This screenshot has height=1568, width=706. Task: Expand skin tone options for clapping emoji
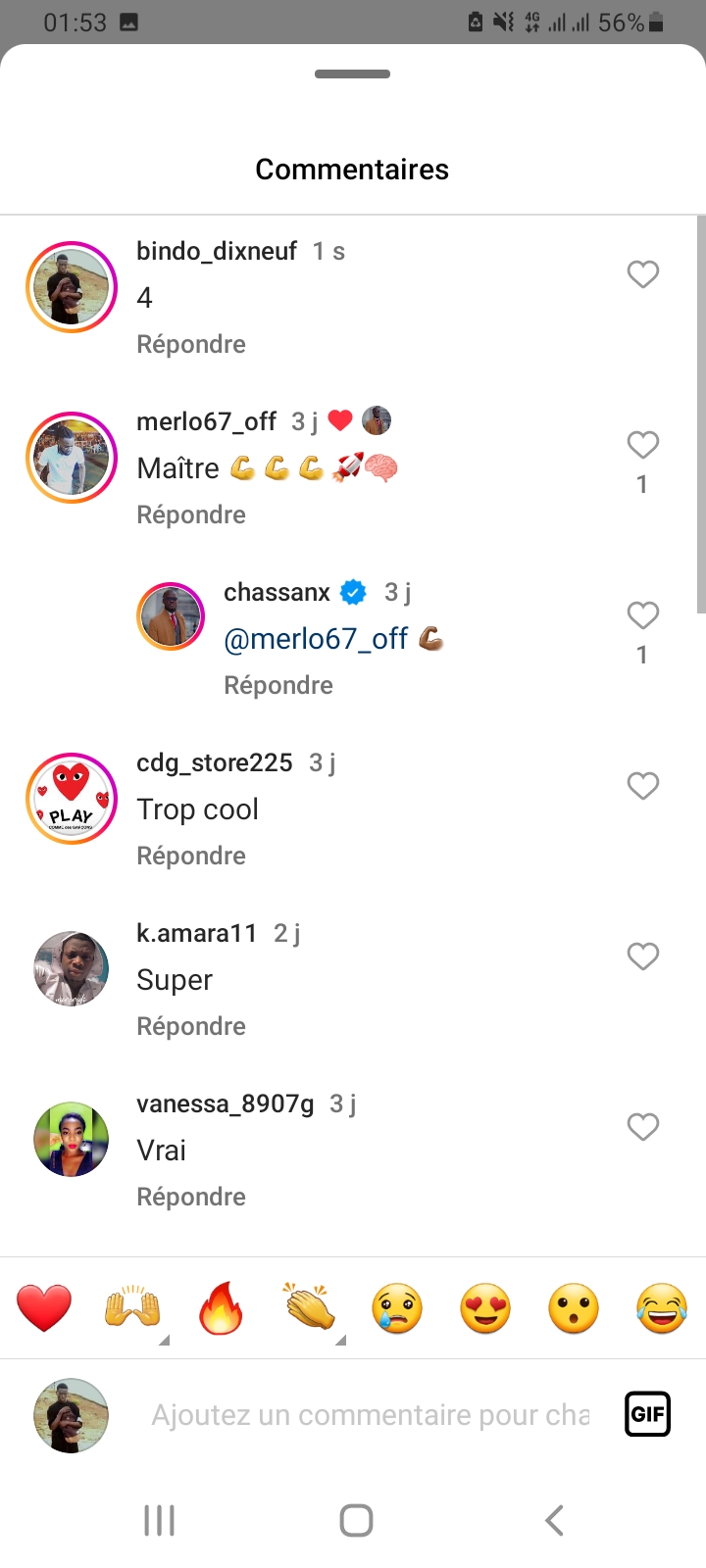[340, 1340]
